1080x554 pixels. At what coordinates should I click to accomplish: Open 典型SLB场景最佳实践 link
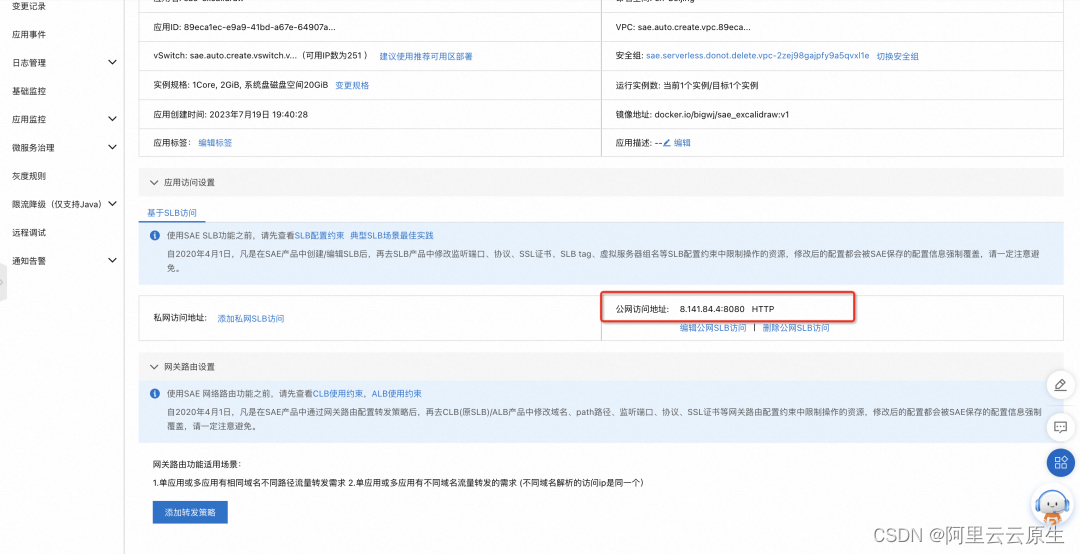391,236
